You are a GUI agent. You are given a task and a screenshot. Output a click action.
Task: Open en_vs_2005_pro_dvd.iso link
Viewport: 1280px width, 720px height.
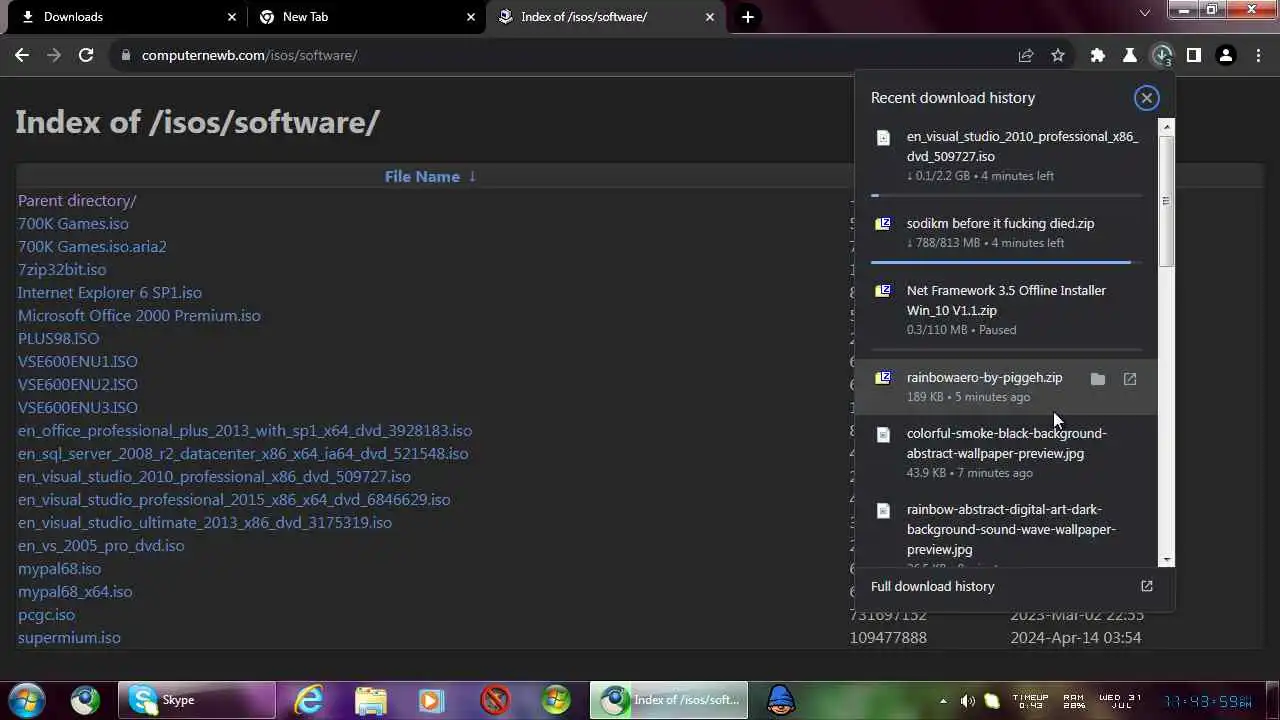point(101,545)
